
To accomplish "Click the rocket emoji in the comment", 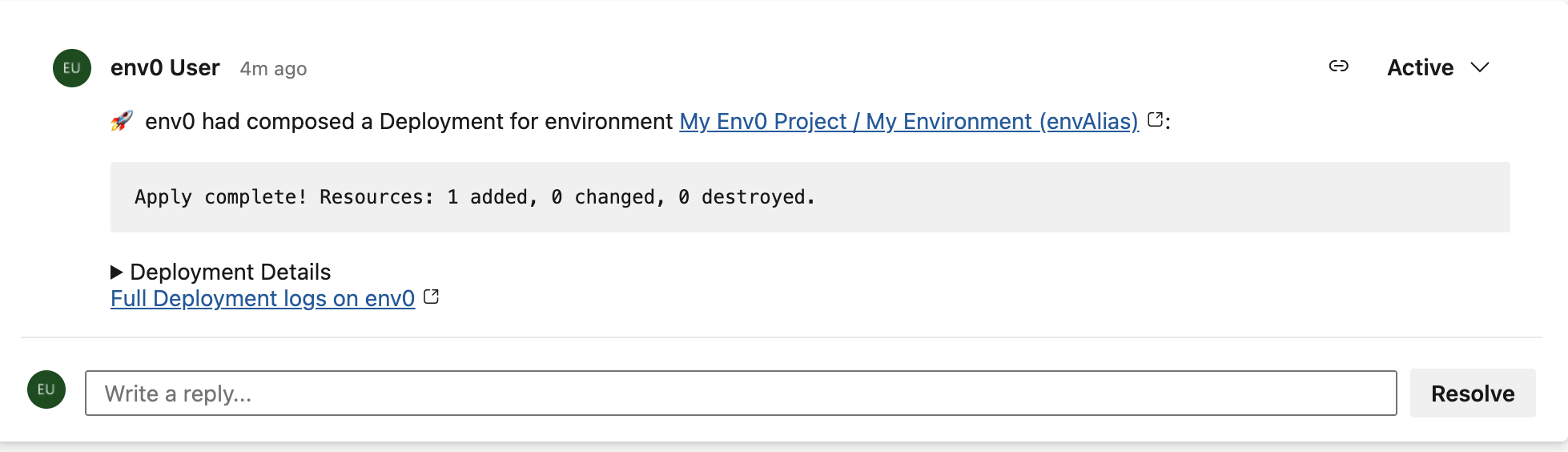I will [122, 121].
